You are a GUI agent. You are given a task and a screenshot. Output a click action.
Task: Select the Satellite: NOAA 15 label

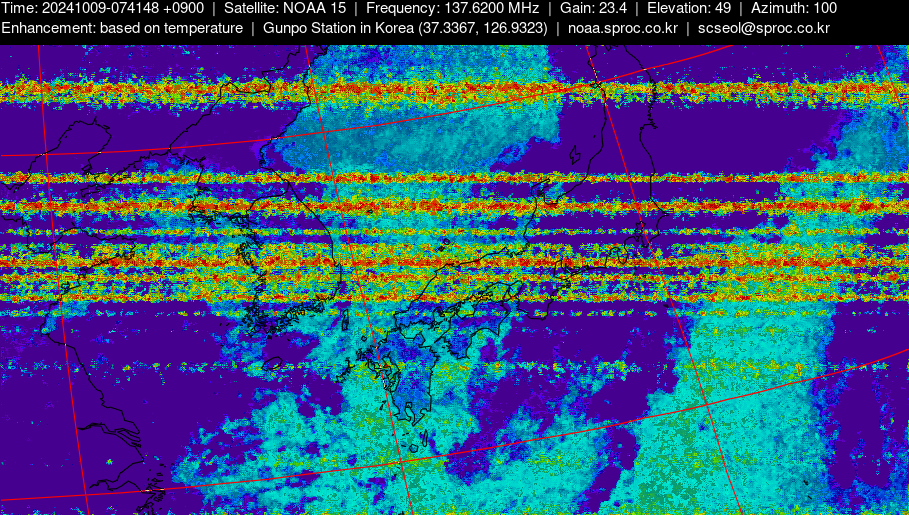tap(285, 8)
